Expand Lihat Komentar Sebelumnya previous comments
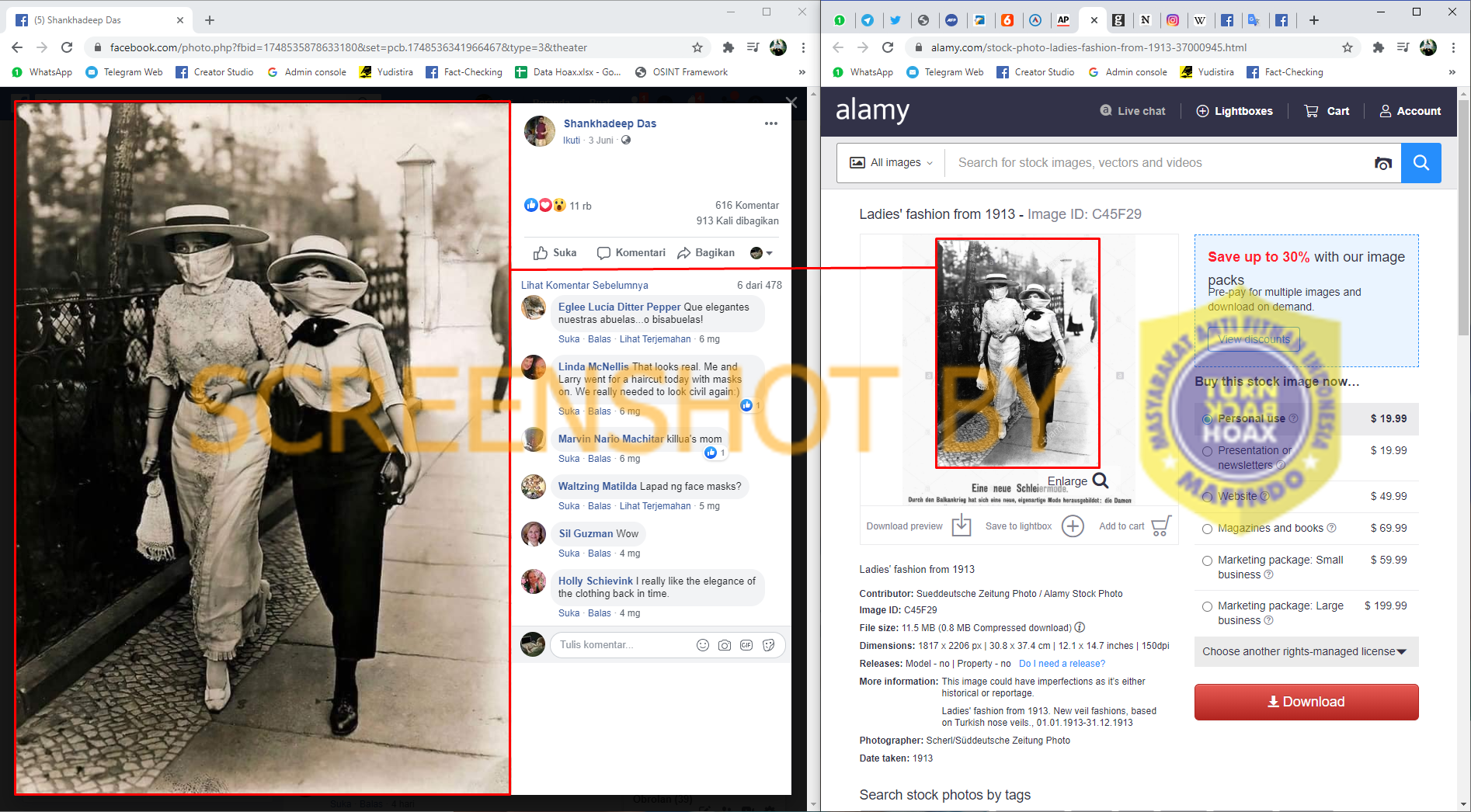This screenshot has width=1471, height=812. [584, 285]
